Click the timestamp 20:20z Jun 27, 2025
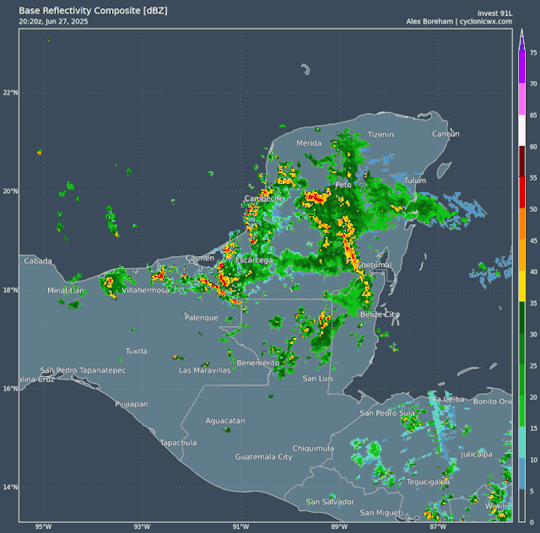This screenshot has height=533, width=540. 53,21
